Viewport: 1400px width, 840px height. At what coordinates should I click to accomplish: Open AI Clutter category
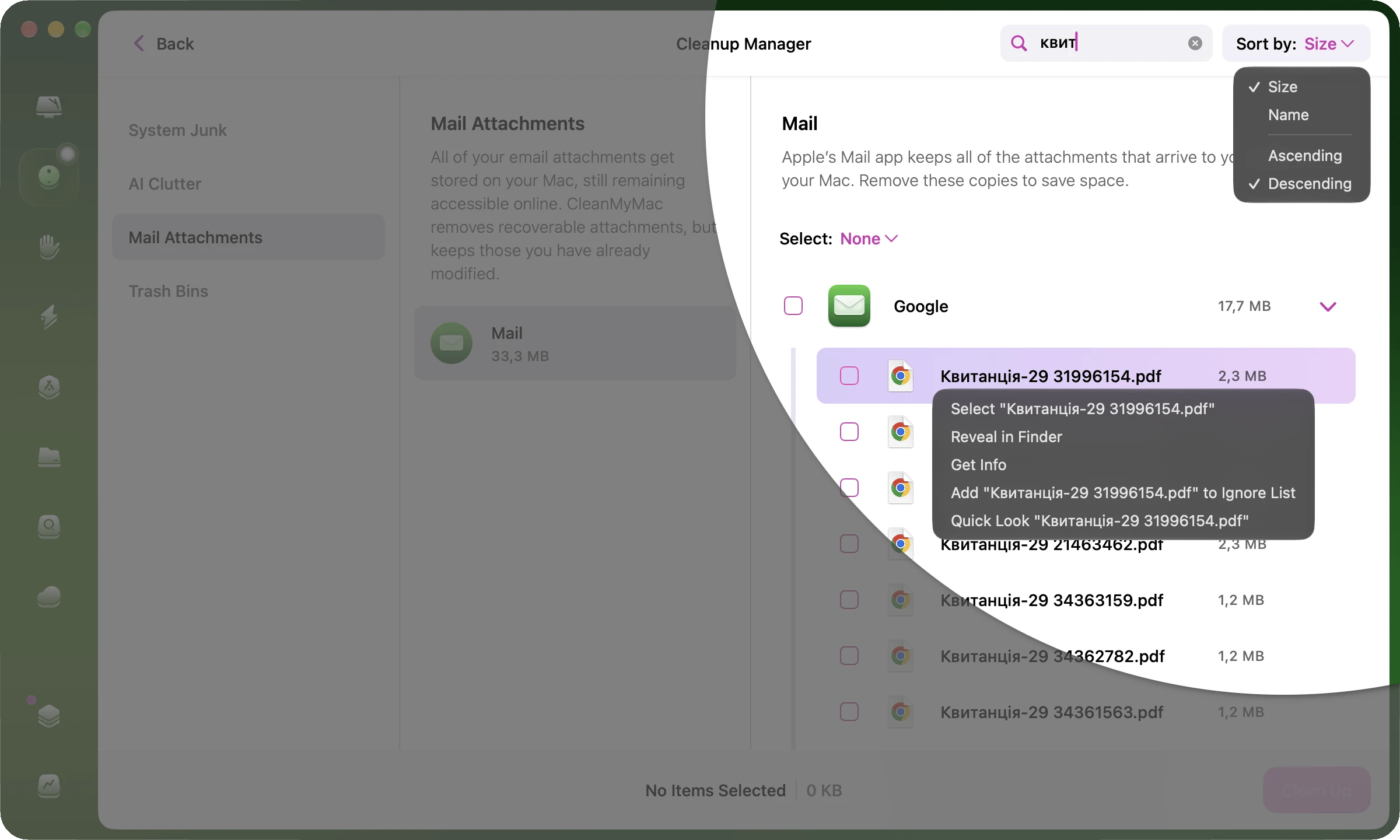249,184
